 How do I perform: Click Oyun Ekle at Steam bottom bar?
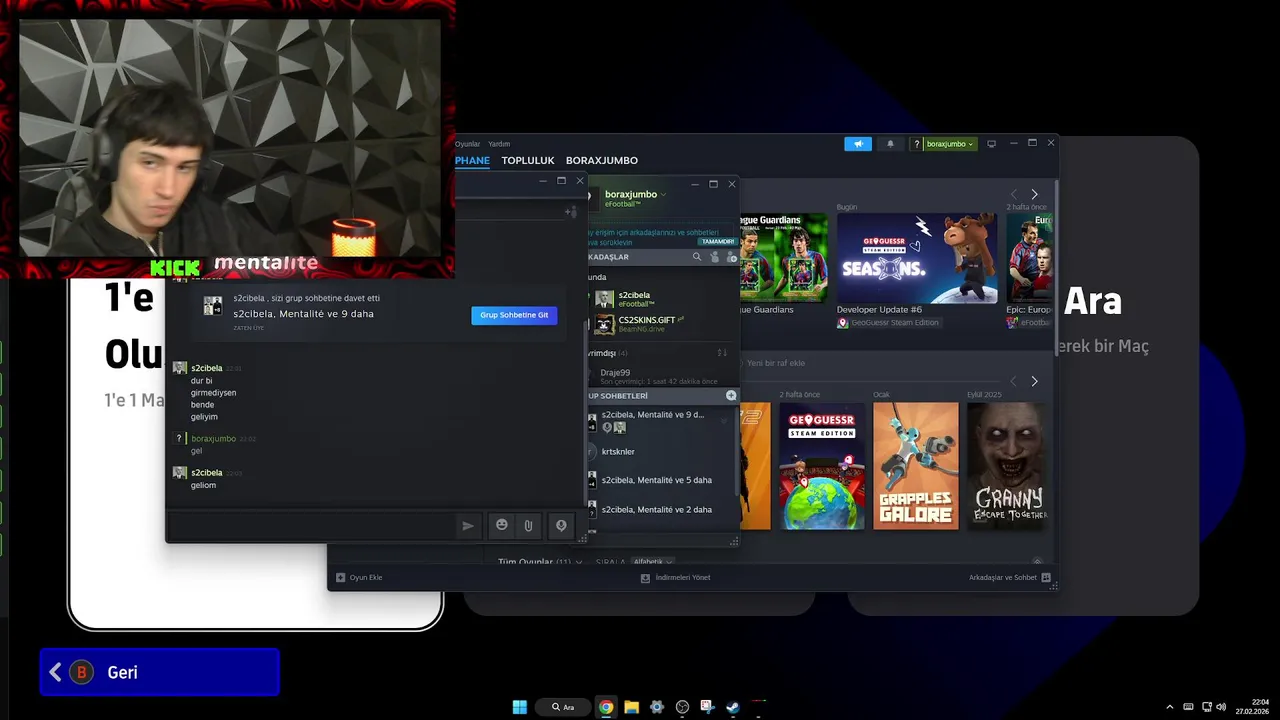pos(360,577)
